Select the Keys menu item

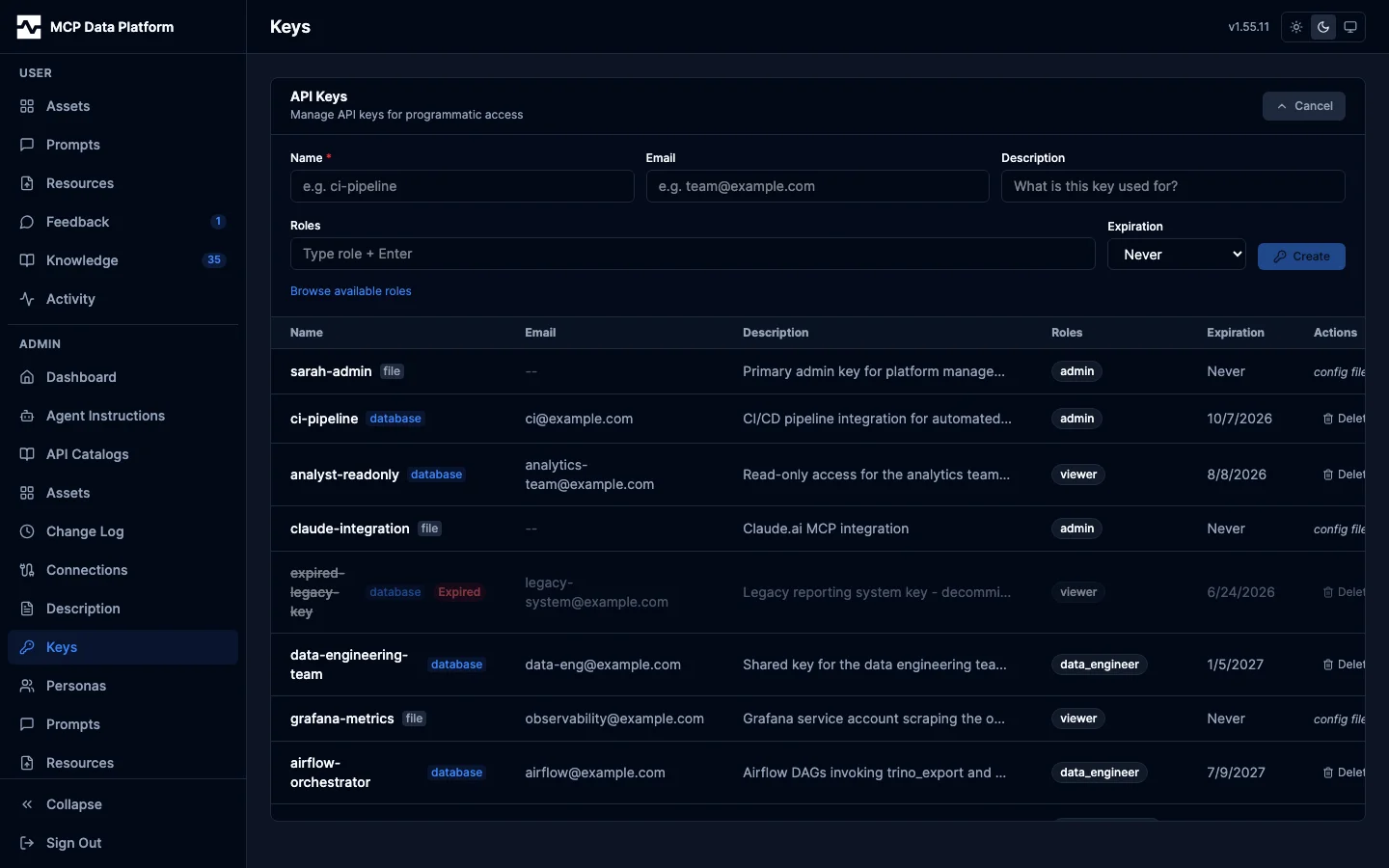tap(123, 647)
